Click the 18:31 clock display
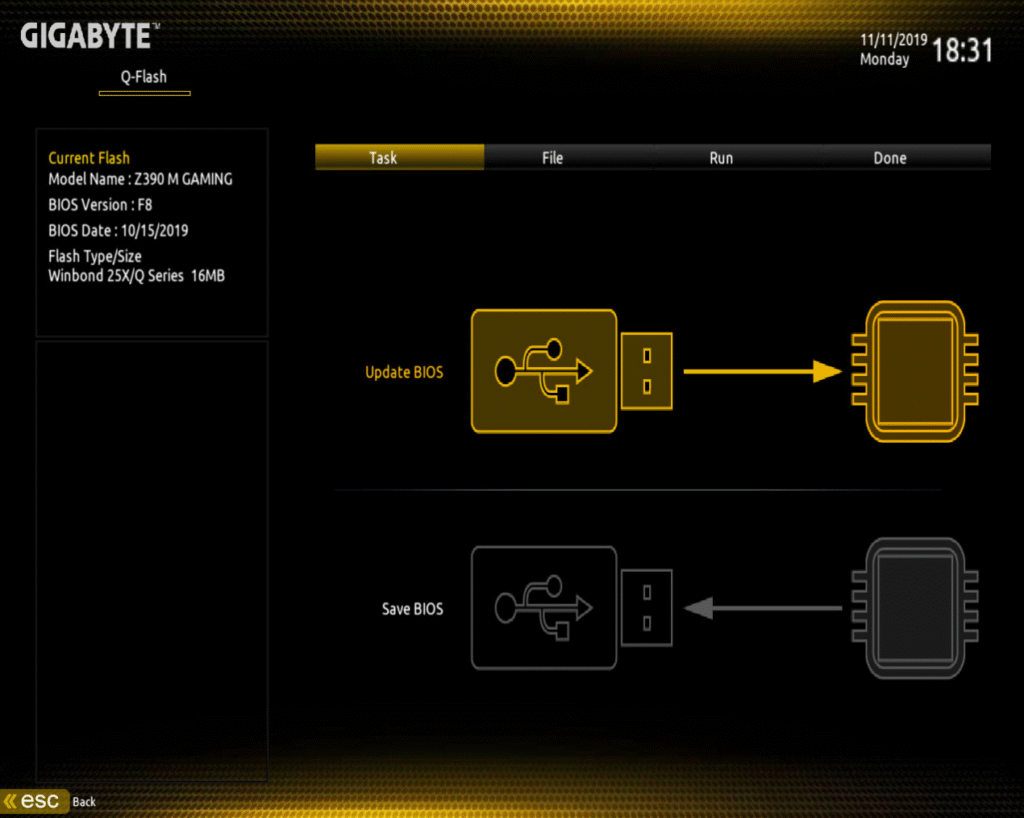The image size is (1024, 818). (x=962, y=51)
